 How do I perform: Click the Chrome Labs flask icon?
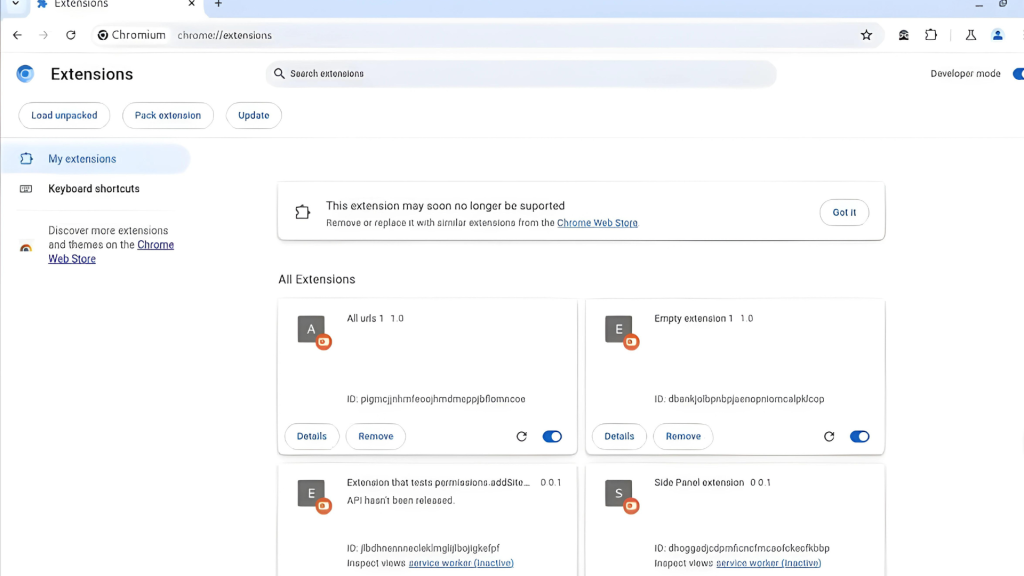pyautogui.click(x=970, y=35)
